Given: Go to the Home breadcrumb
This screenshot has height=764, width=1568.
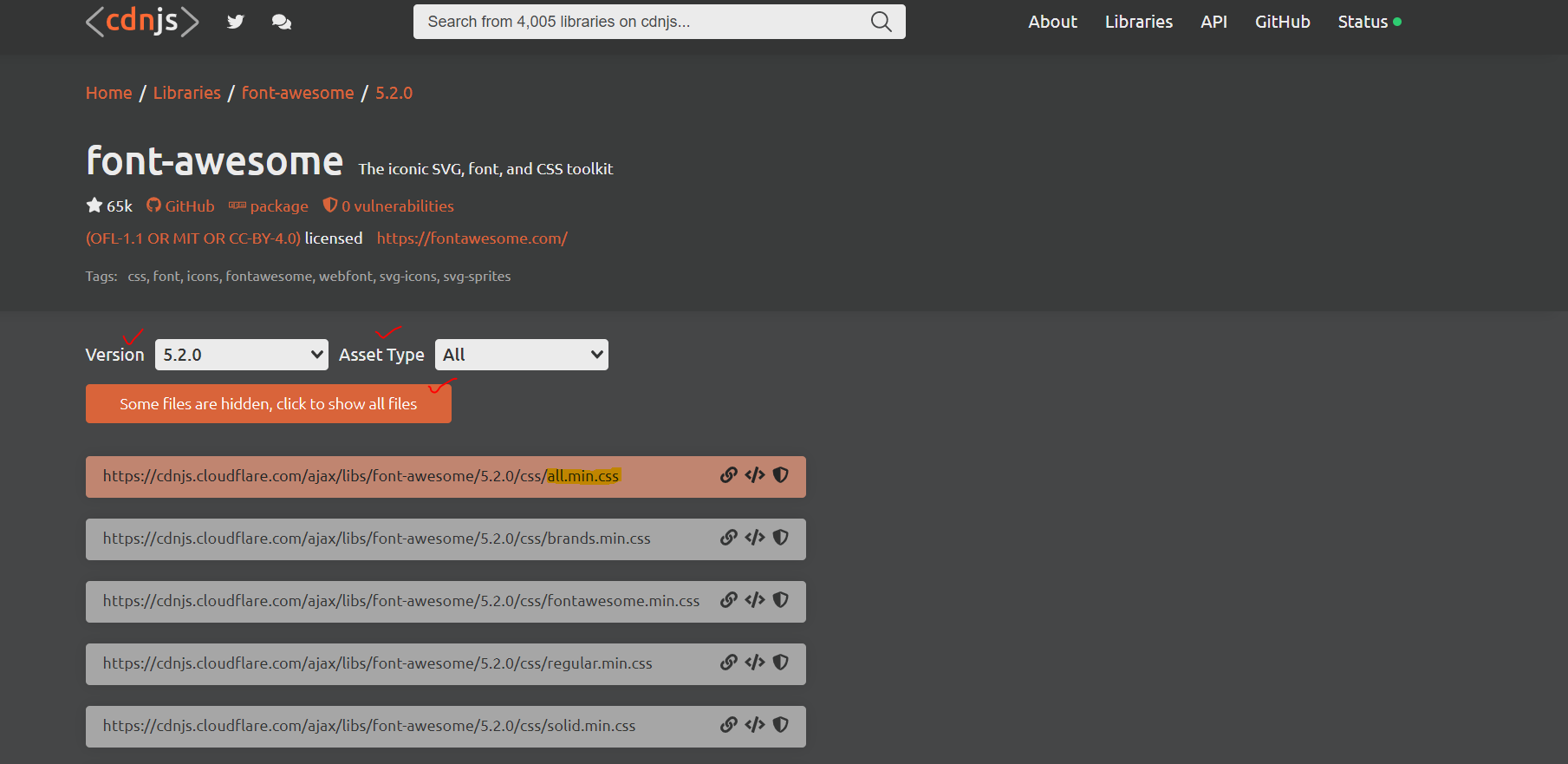Looking at the screenshot, I should pos(108,93).
